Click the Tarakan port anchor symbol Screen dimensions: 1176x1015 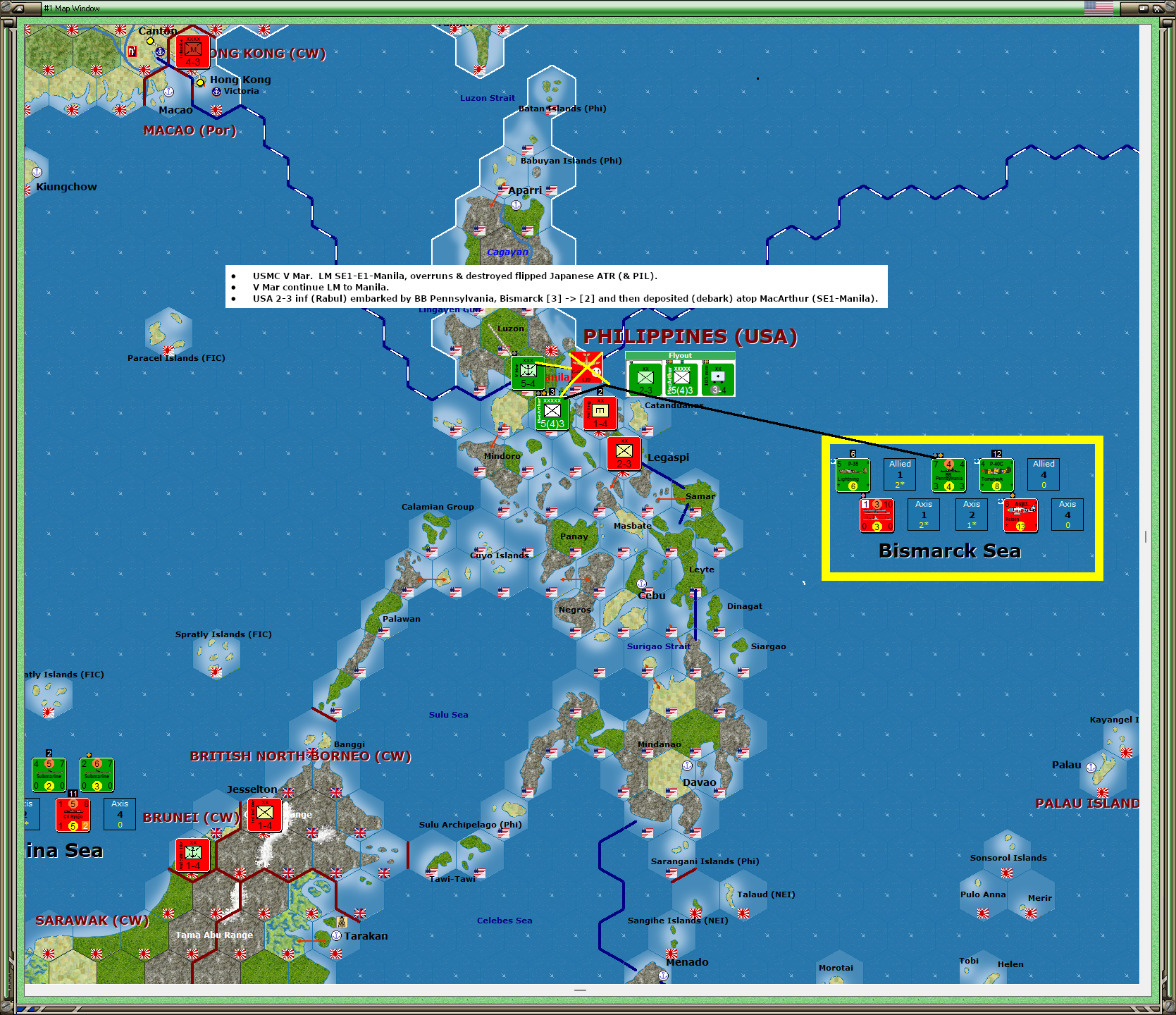coord(336,935)
